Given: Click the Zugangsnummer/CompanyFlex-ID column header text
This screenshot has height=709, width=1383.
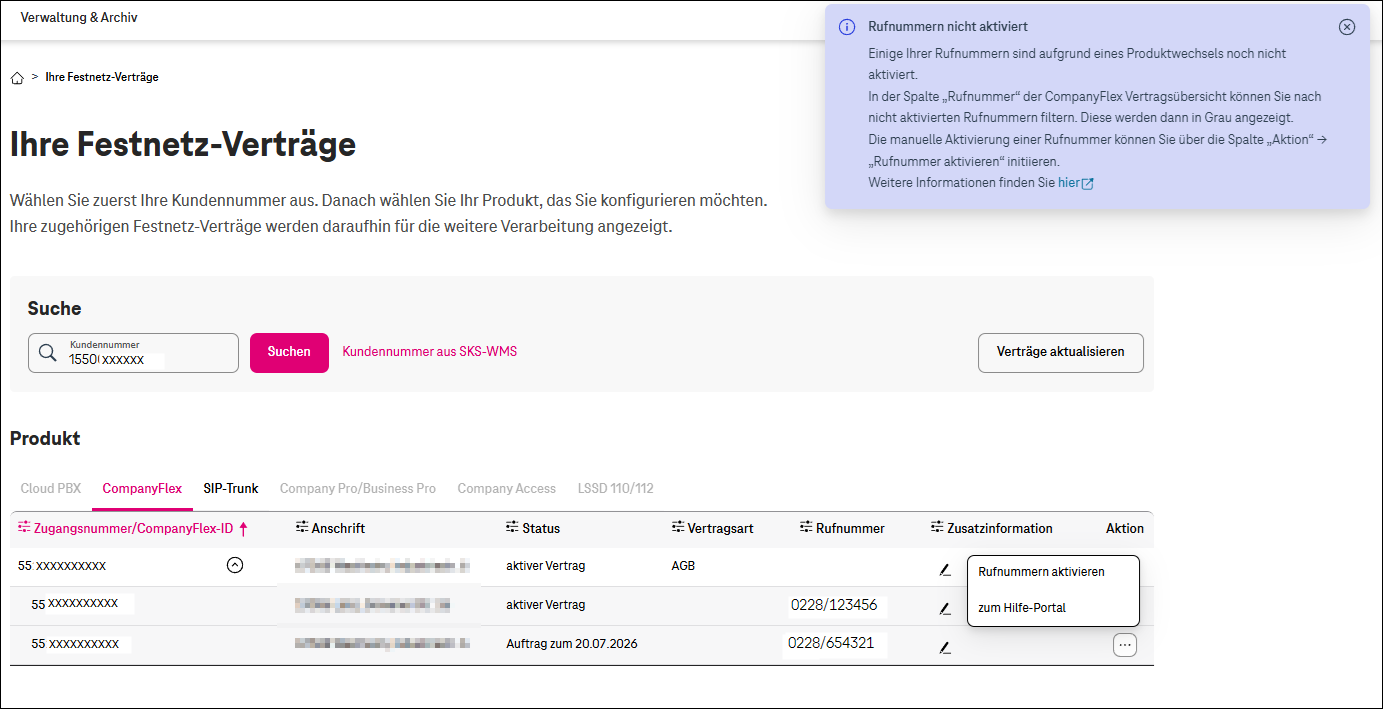Looking at the screenshot, I should tap(133, 528).
